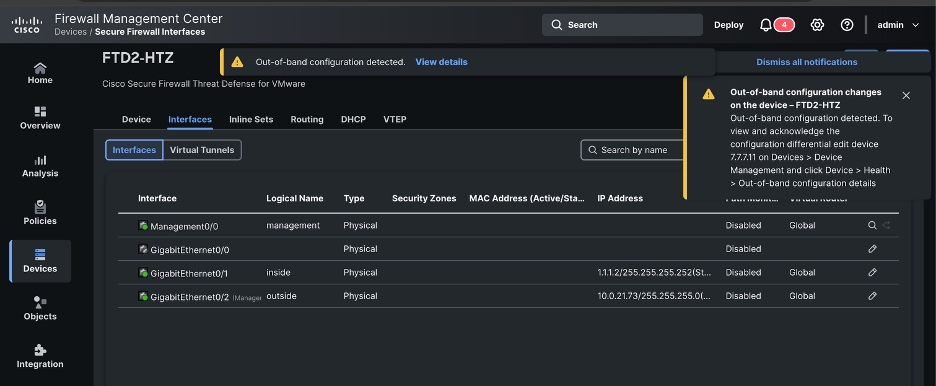Select GigabitEthernet0/1 interface name
This screenshot has height=386, width=936.
point(189,274)
